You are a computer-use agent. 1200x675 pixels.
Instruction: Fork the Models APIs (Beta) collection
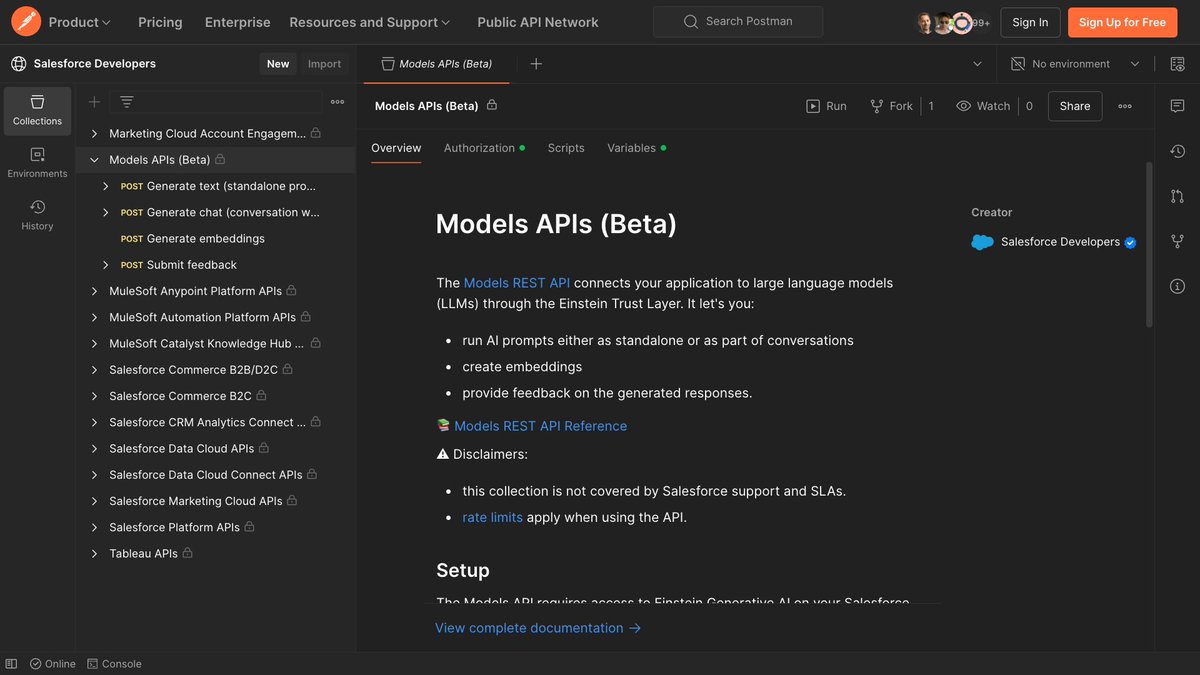click(x=891, y=106)
